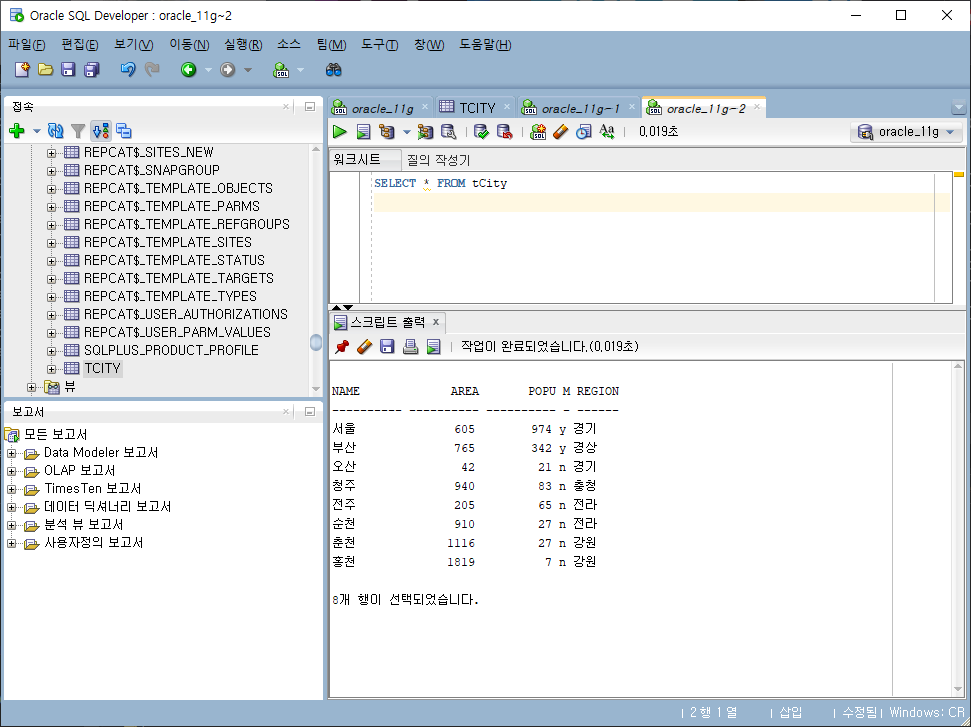Save the script output

(x=387, y=346)
